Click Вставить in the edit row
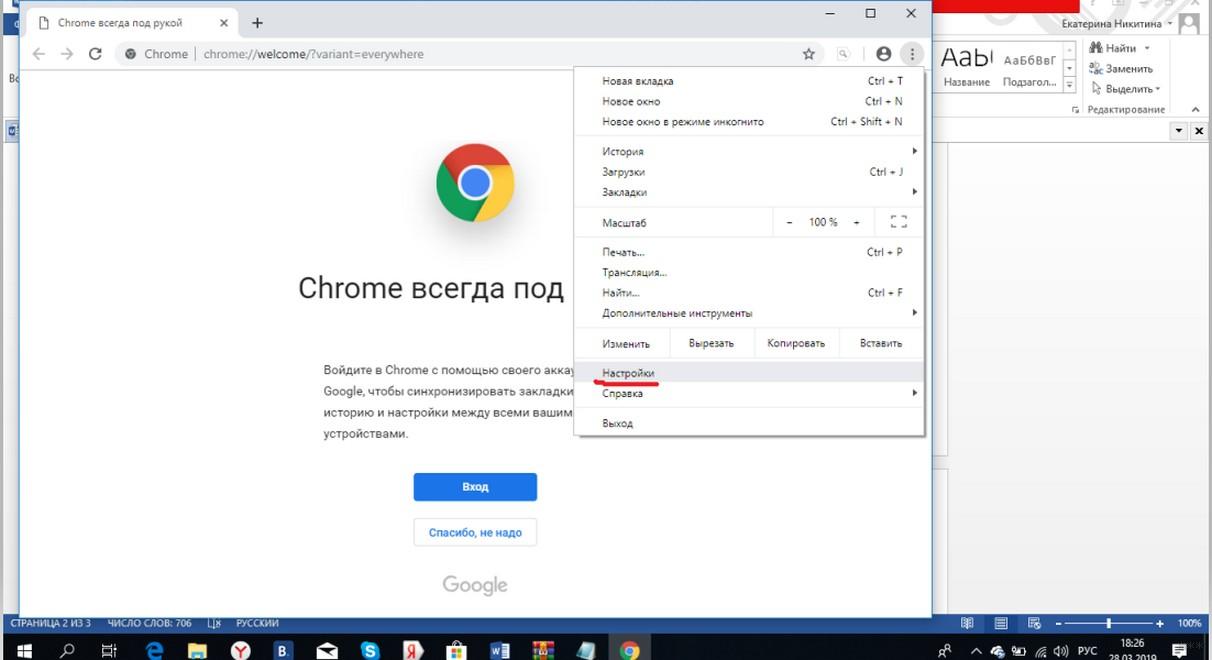Image resolution: width=1212 pixels, height=660 pixels. coord(881,343)
